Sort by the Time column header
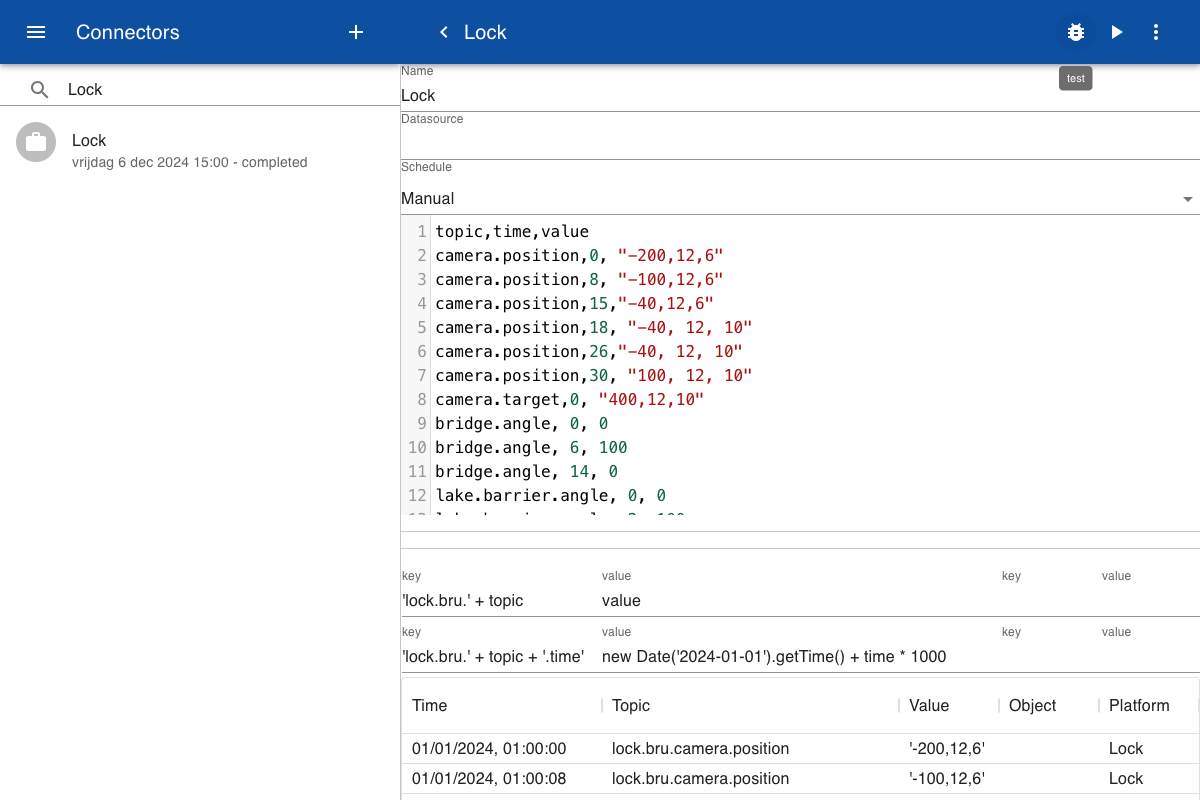1200x800 pixels. 430,705
